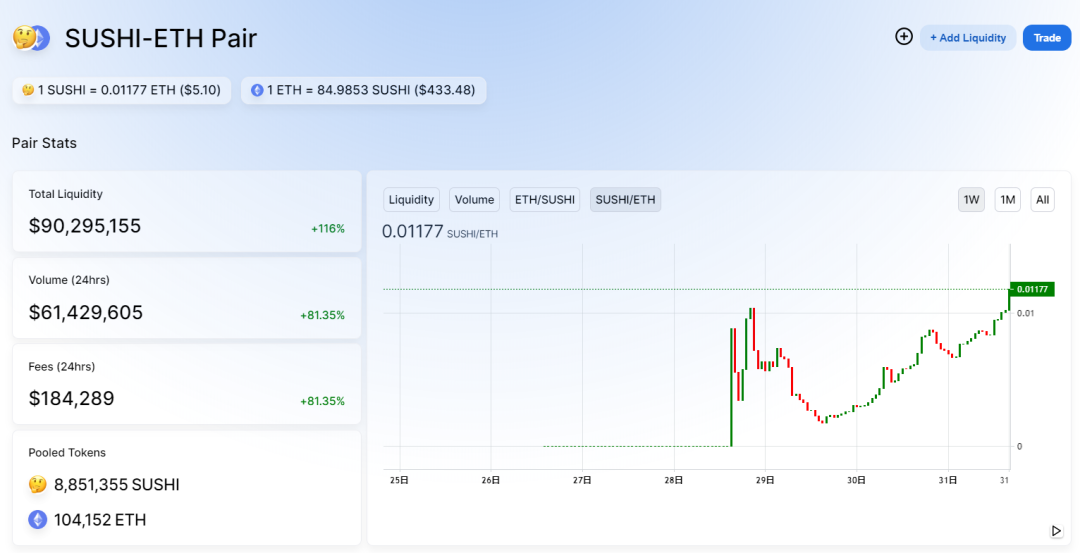Click the ETH diamond icon in Pooled Tokens
Image resolution: width=1080 pixels, height=553 pixels.
click(37, 519)
